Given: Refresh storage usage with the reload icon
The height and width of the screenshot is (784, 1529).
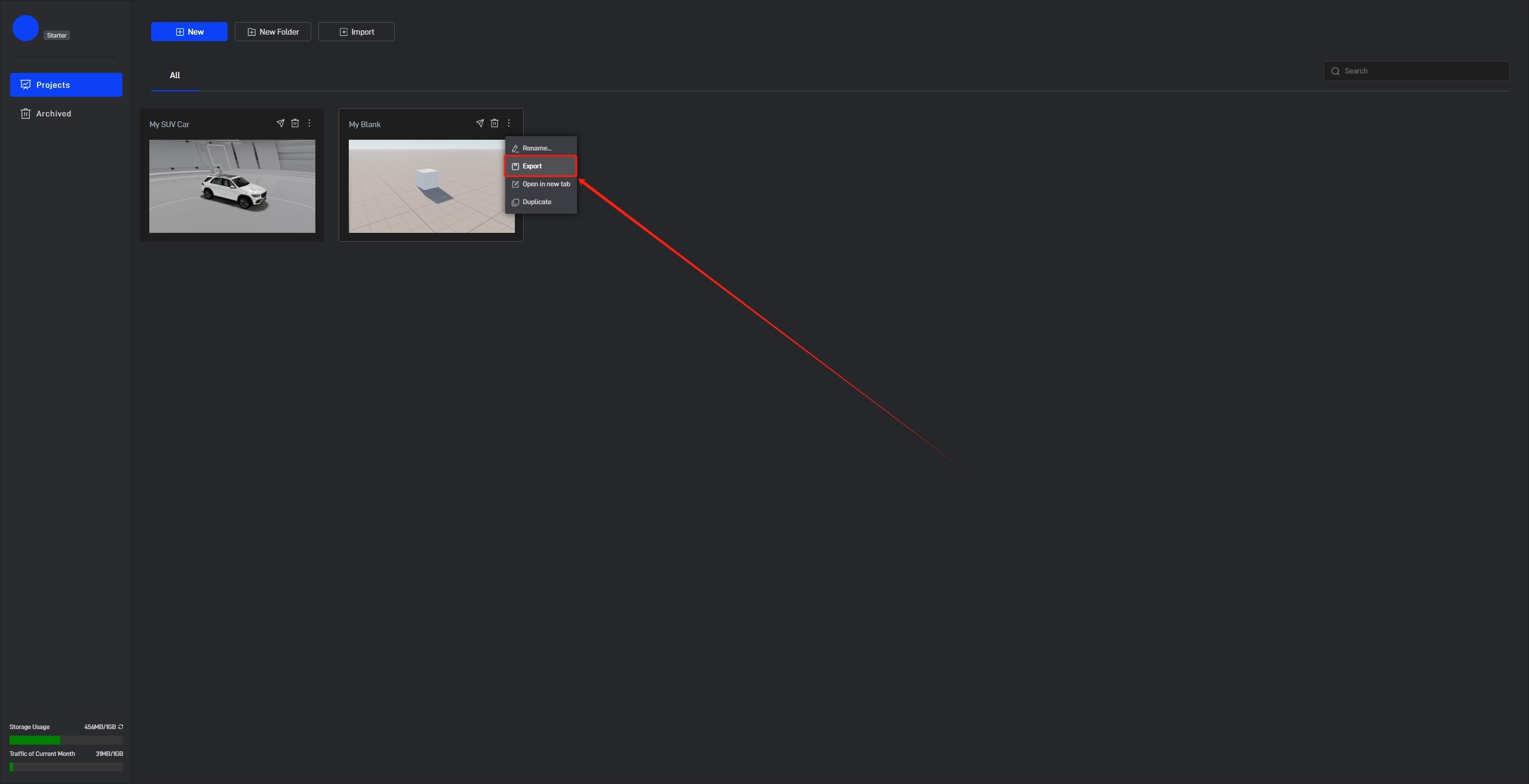Looking at the screenshot, I should (x=121, y=727).
